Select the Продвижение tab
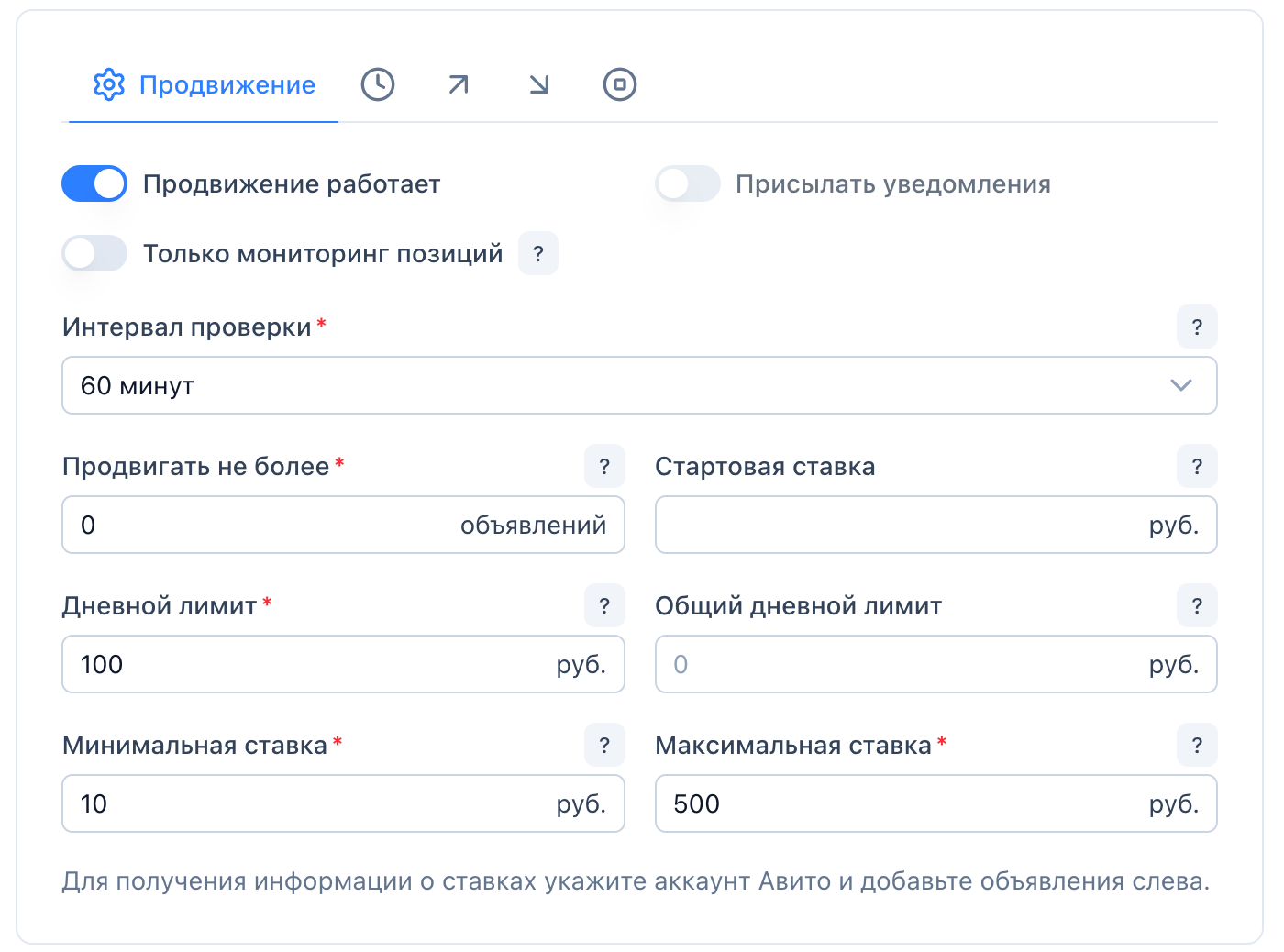The width and height of the screenshot is (1284, 952). (204, 85)
